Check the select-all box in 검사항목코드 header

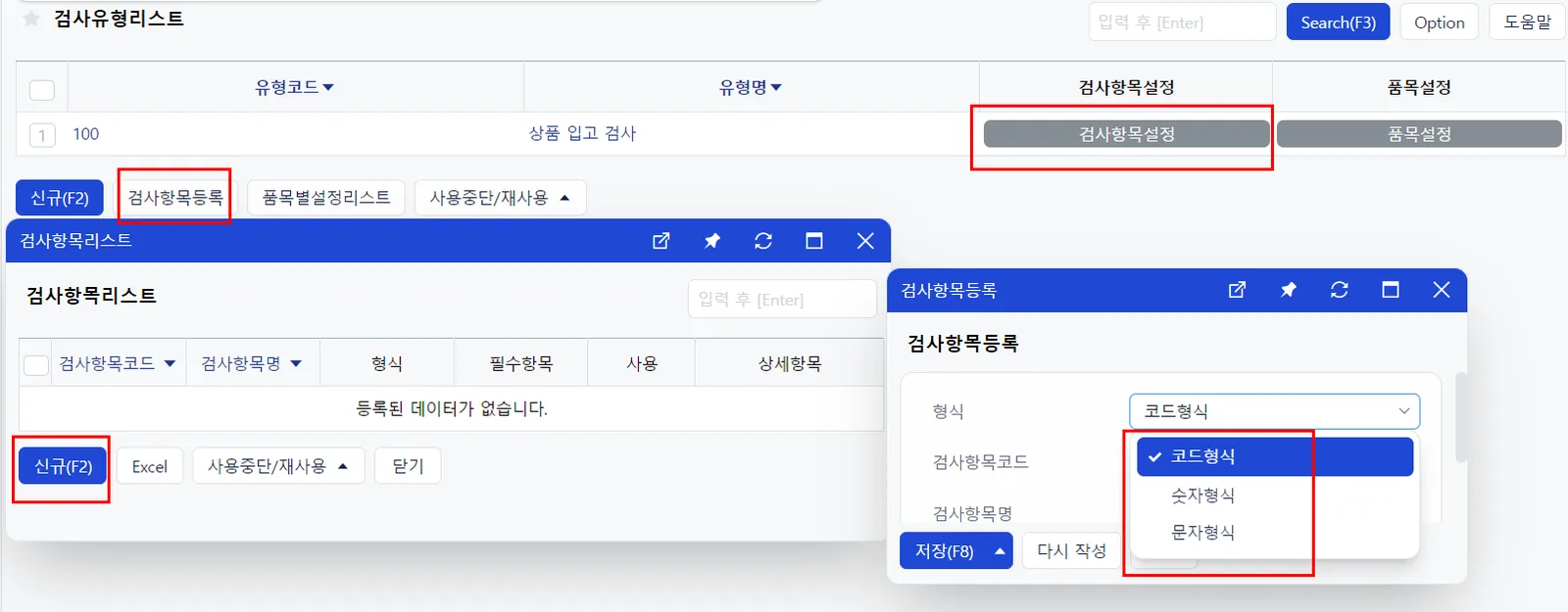tap(36, 365)
